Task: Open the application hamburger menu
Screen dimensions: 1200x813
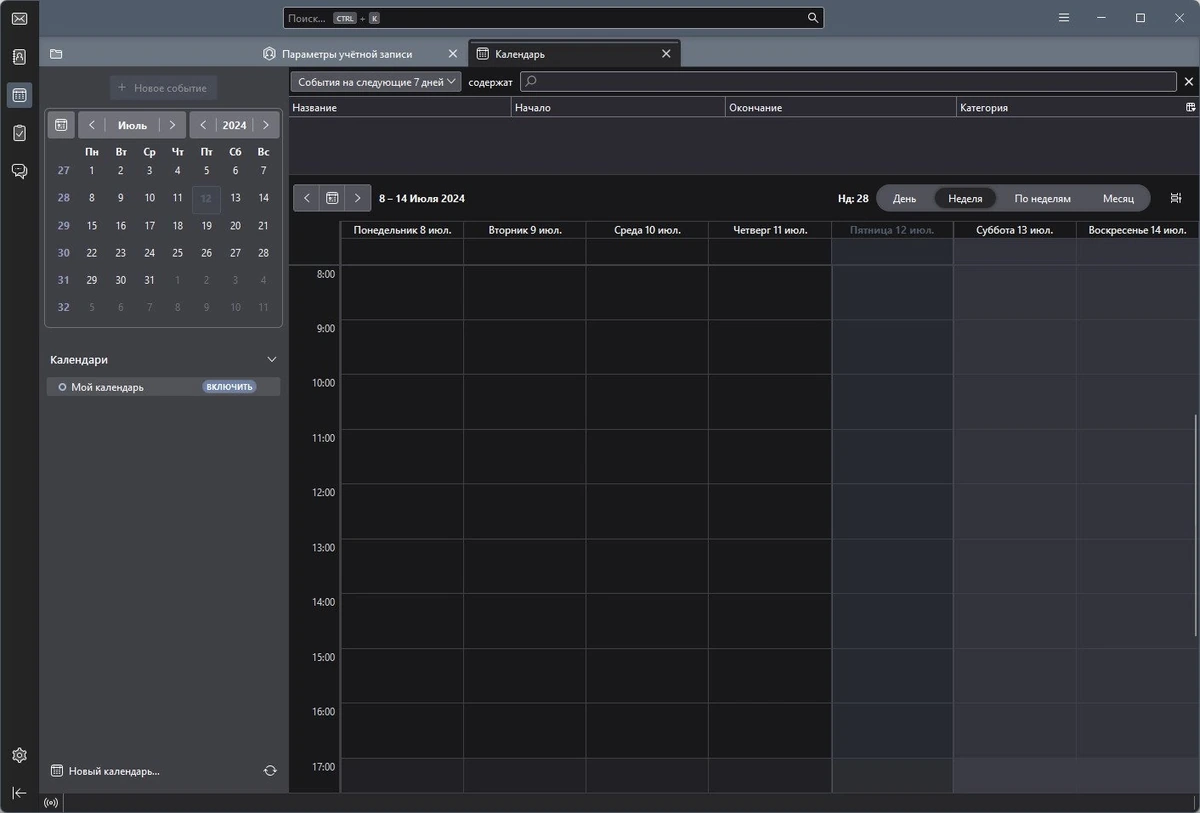Action: coord(1064,18)
